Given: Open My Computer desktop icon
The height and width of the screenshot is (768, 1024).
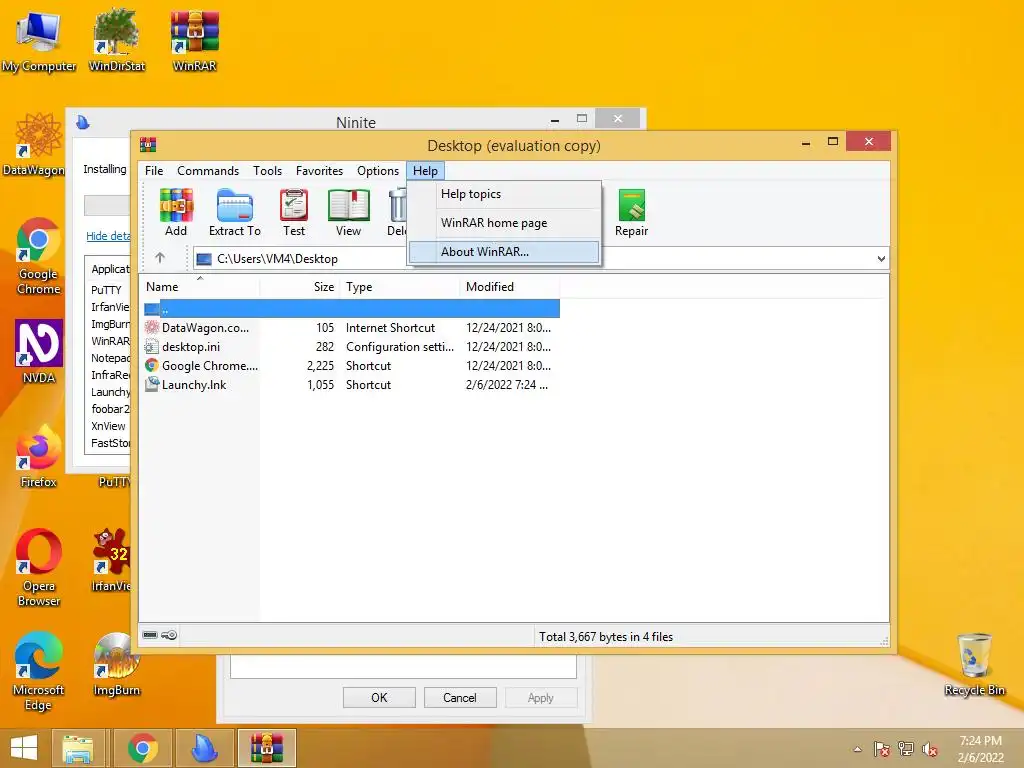Looking at the screenshot, I should [x=39, y=42].
